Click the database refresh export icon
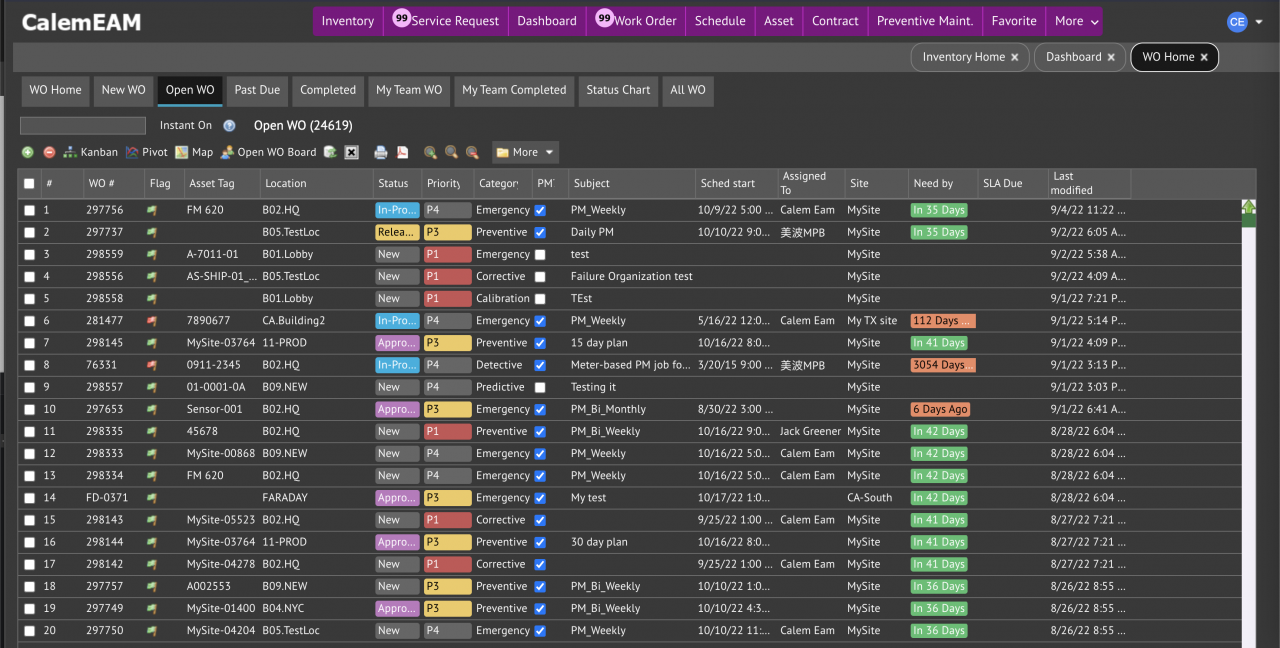 [x=330, y=153]
